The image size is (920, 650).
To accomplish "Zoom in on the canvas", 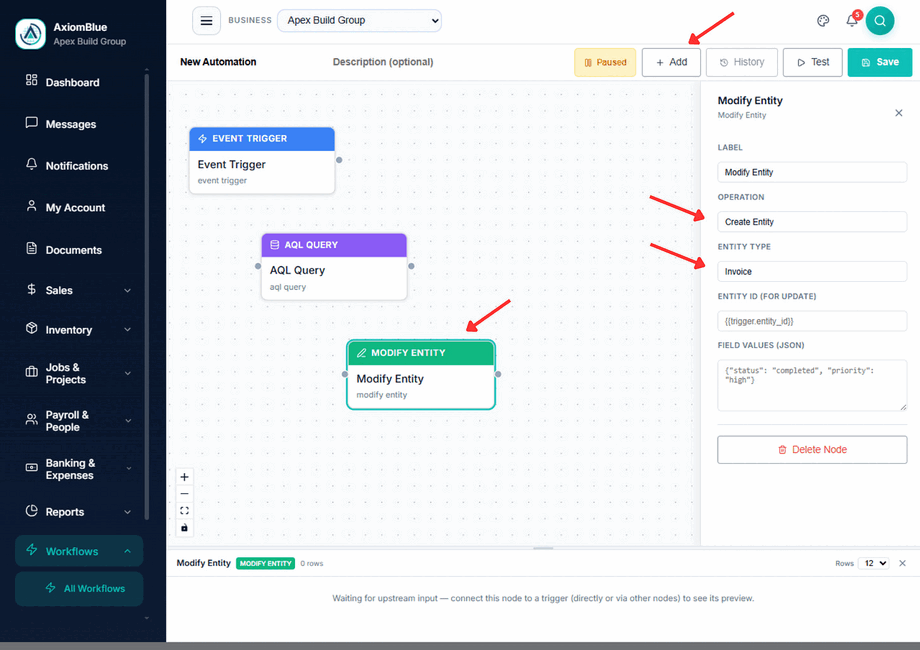I will click(x=184, y=477).
